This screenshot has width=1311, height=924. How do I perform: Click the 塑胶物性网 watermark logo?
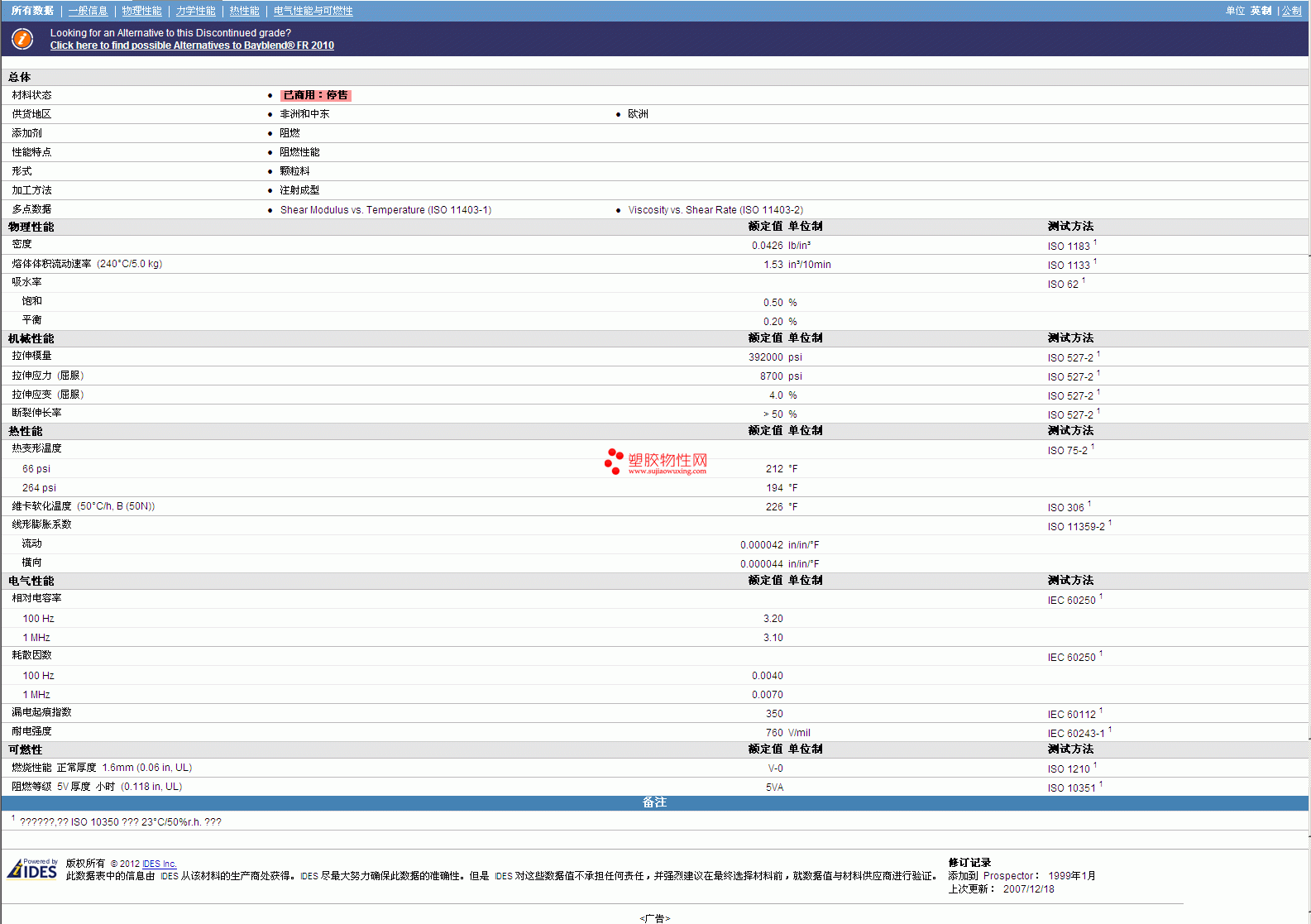tap(656, 462)
